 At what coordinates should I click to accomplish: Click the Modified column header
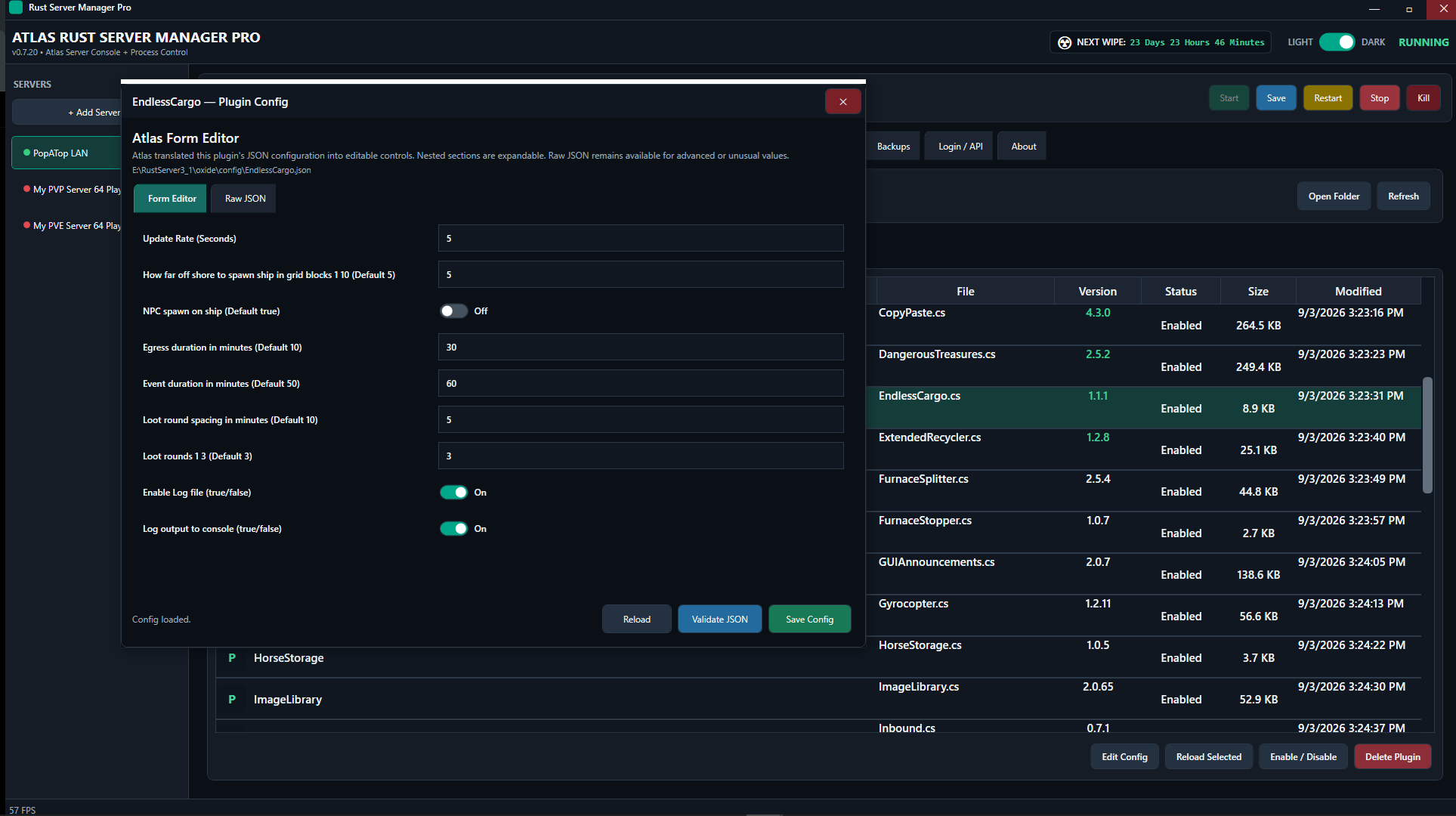[1358, 292]
